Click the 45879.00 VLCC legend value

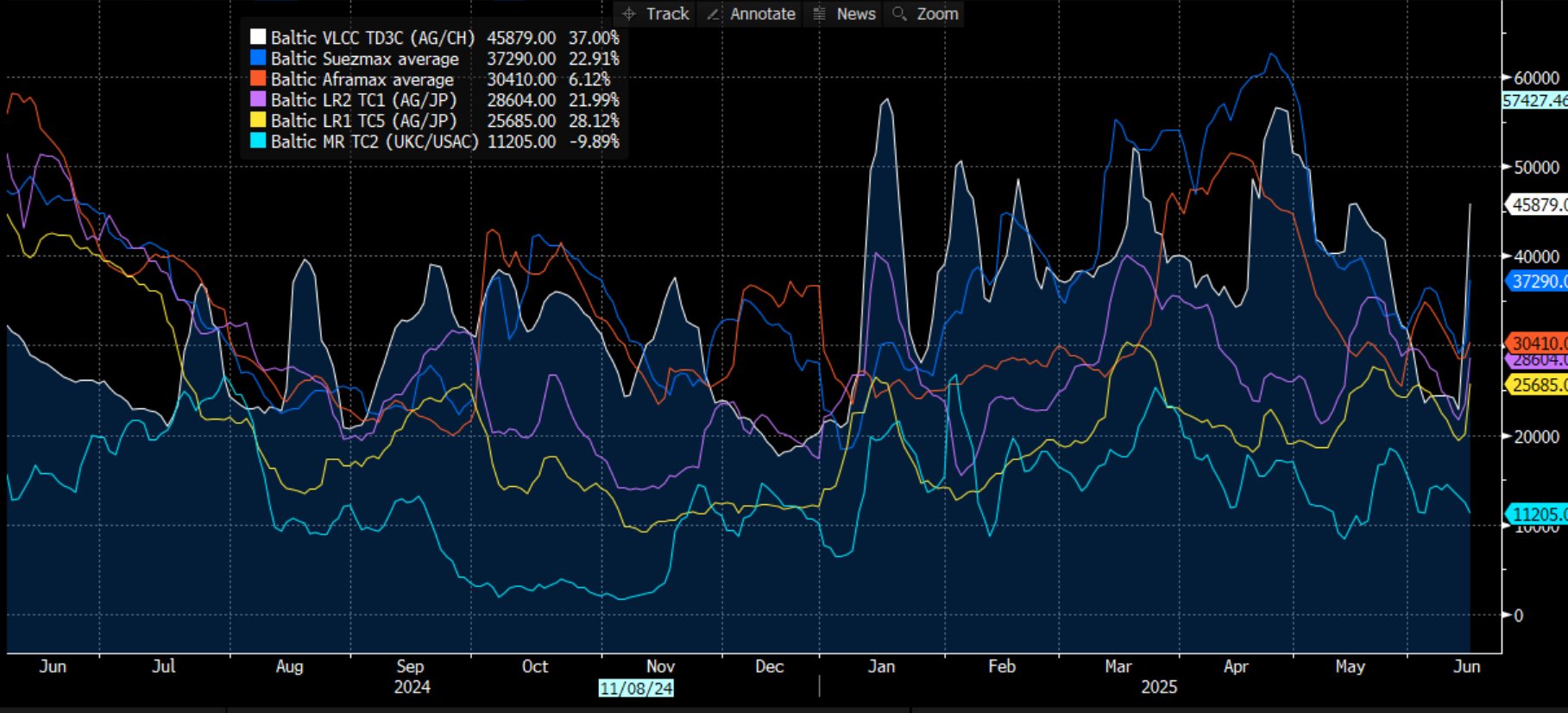pos(521,38)
